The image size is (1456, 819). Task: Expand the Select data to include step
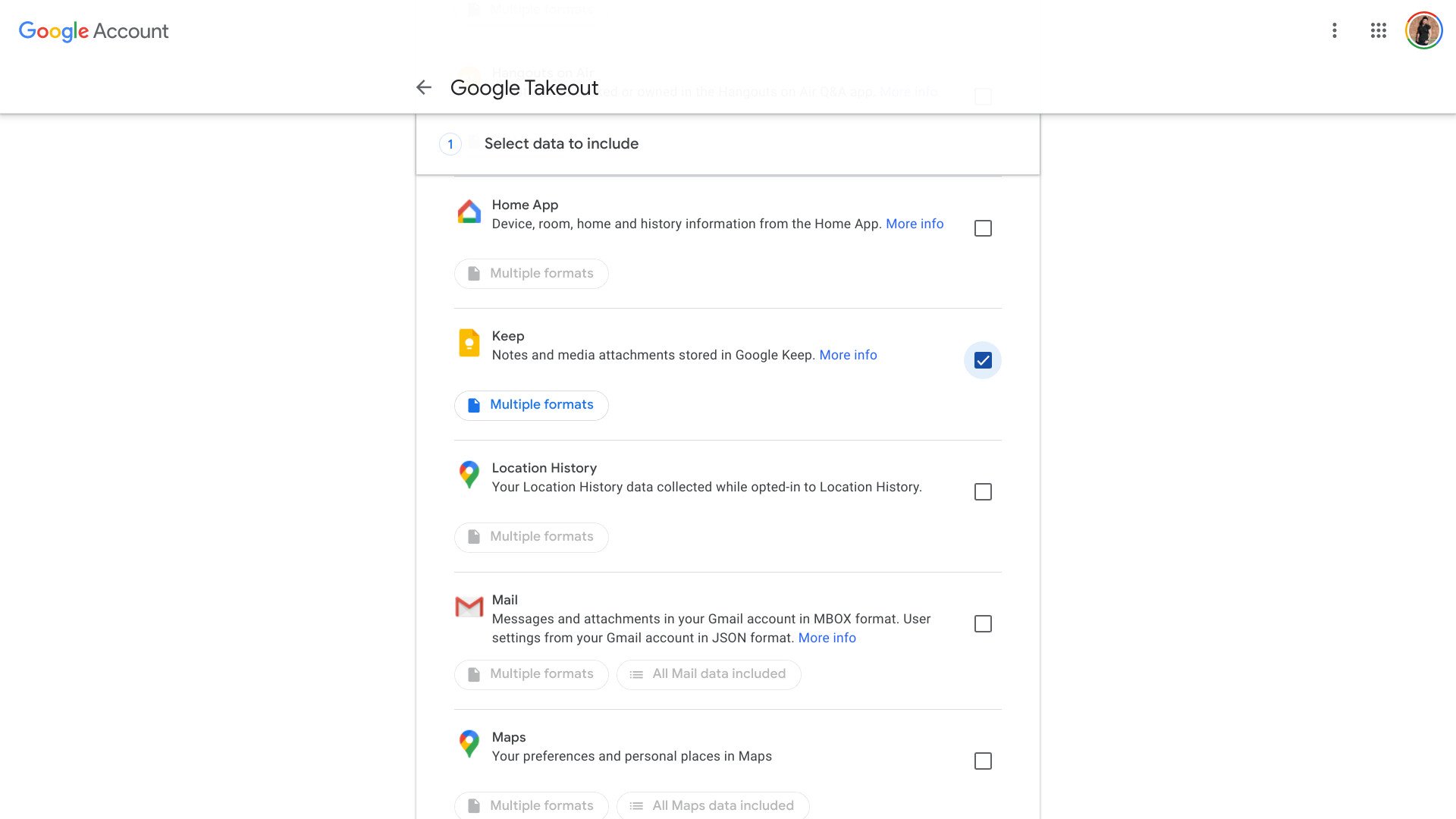561,144
